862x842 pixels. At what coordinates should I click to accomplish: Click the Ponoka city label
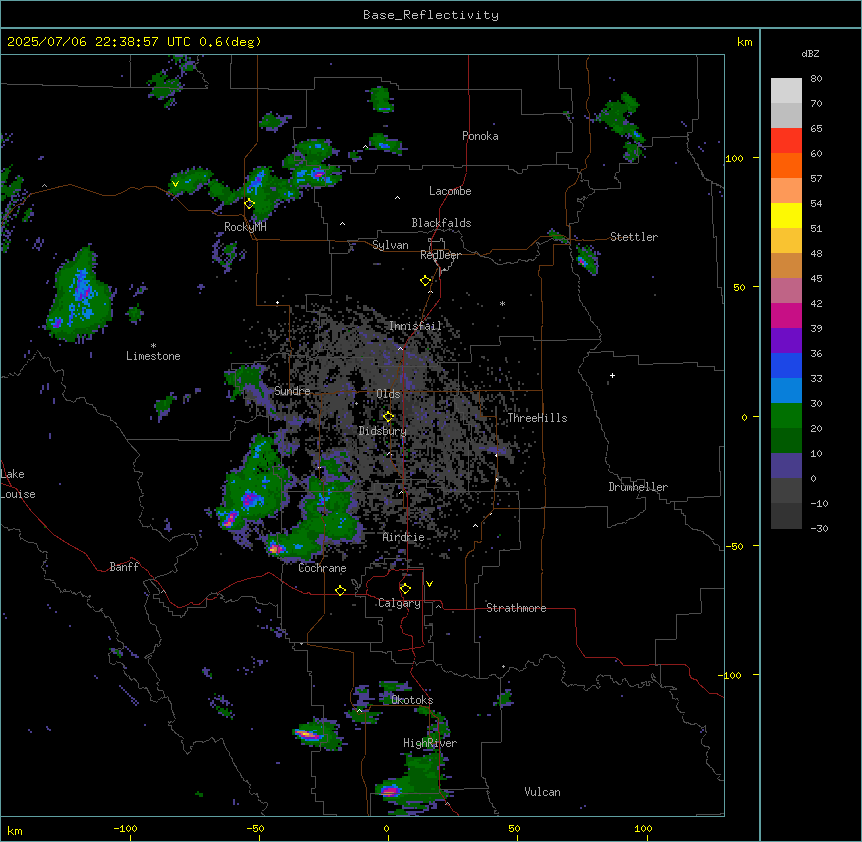(480, 136)
